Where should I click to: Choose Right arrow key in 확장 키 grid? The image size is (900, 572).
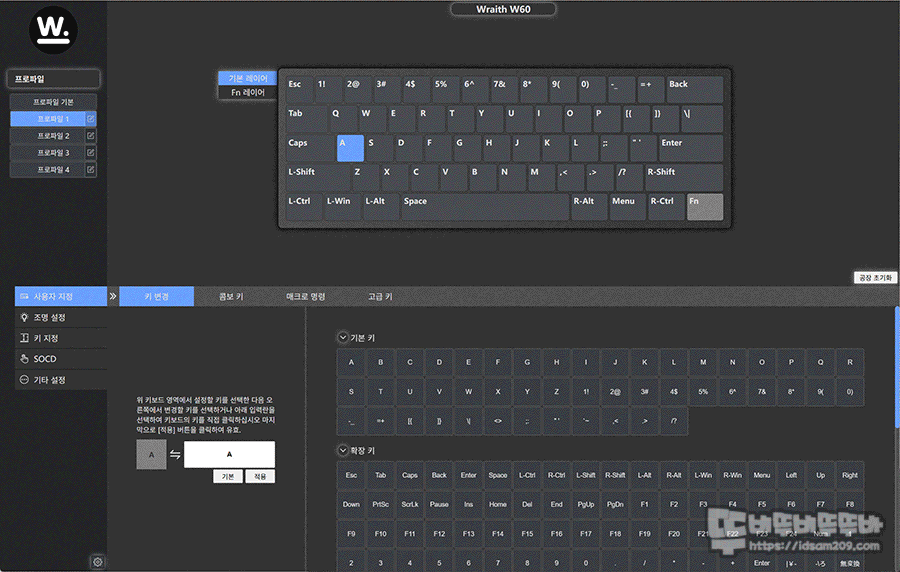850,476
